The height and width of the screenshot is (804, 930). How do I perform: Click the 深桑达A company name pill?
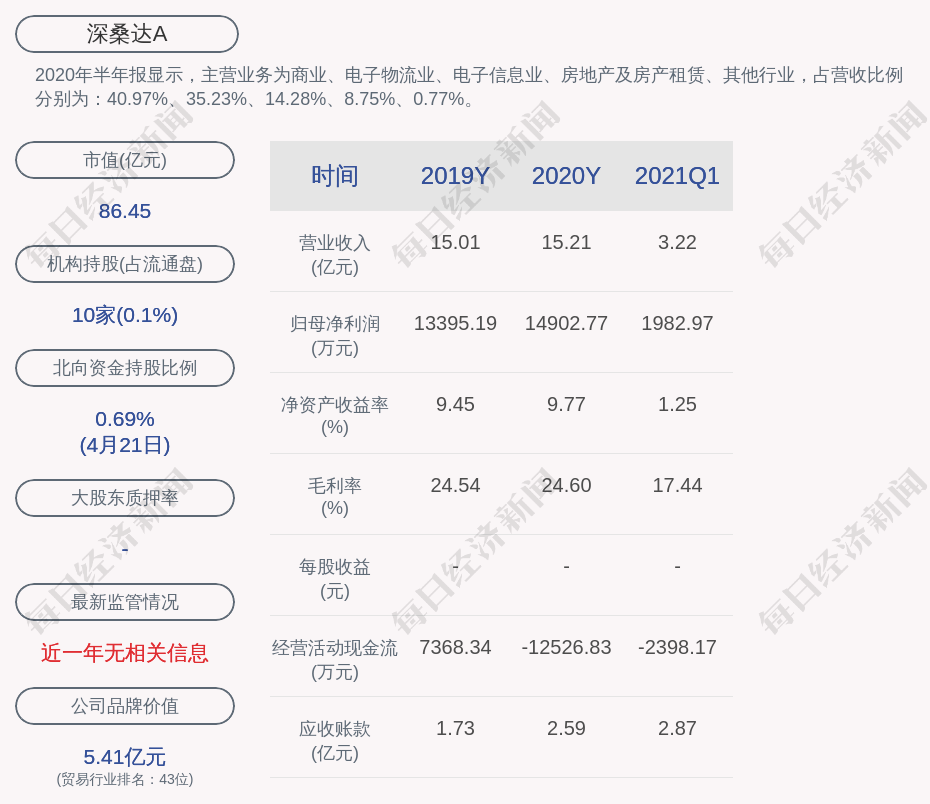(127, 34)
